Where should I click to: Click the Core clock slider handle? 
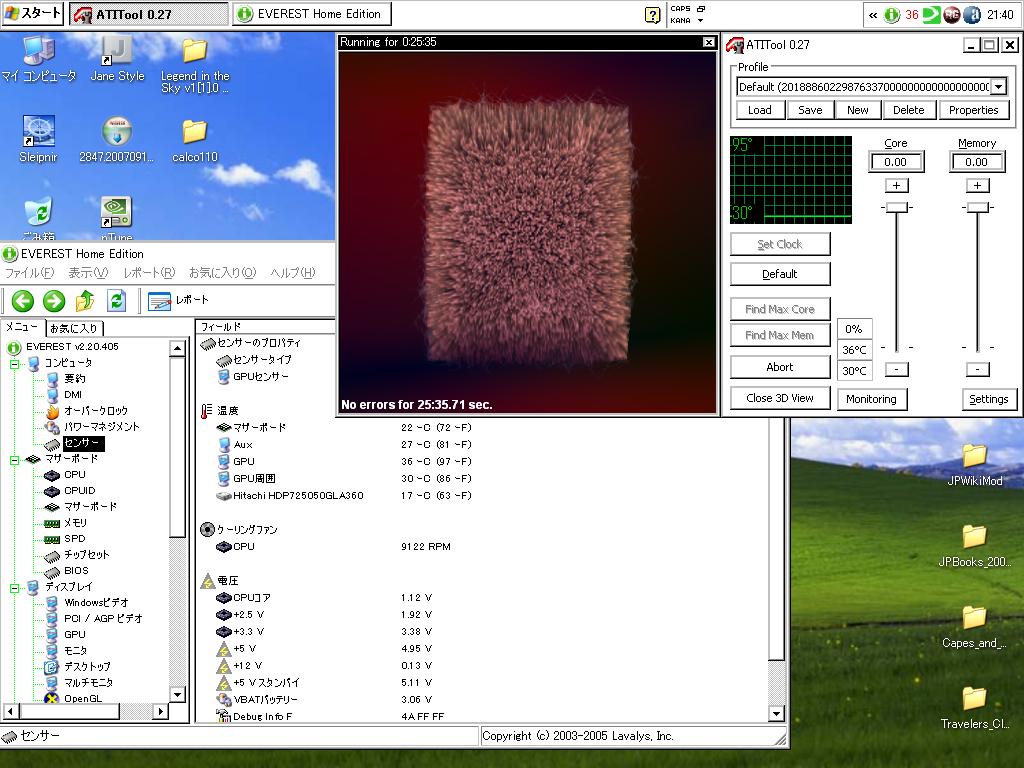[896, 207]
